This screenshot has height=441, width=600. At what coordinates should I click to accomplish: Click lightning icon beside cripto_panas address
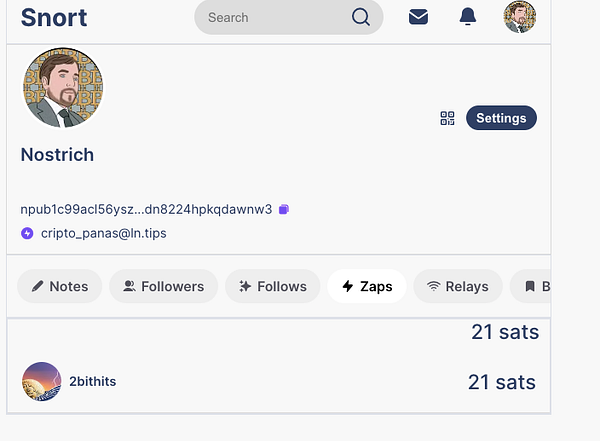[27, 233]
